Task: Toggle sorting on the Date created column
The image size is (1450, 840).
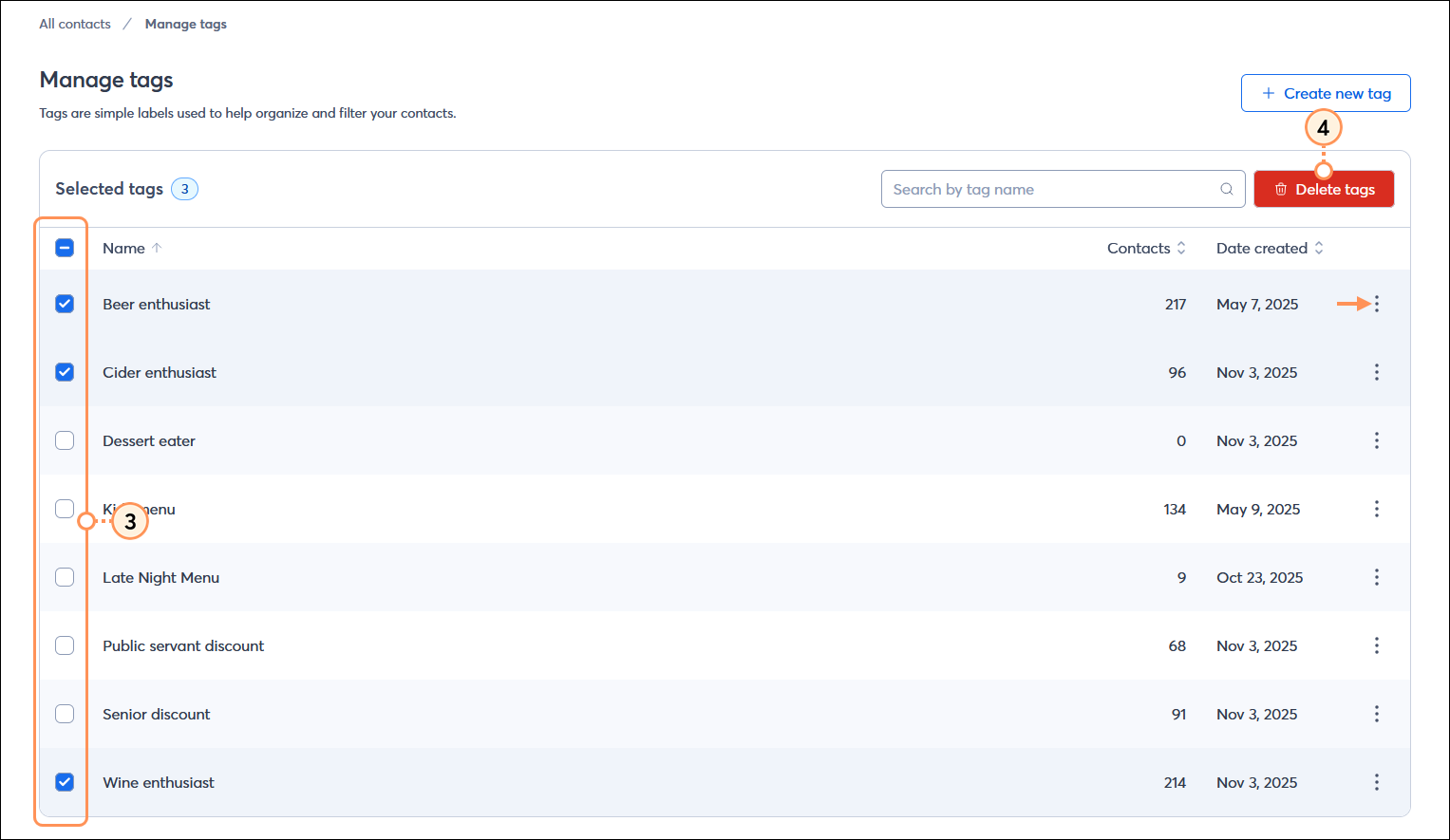Action: (1319, 248)
